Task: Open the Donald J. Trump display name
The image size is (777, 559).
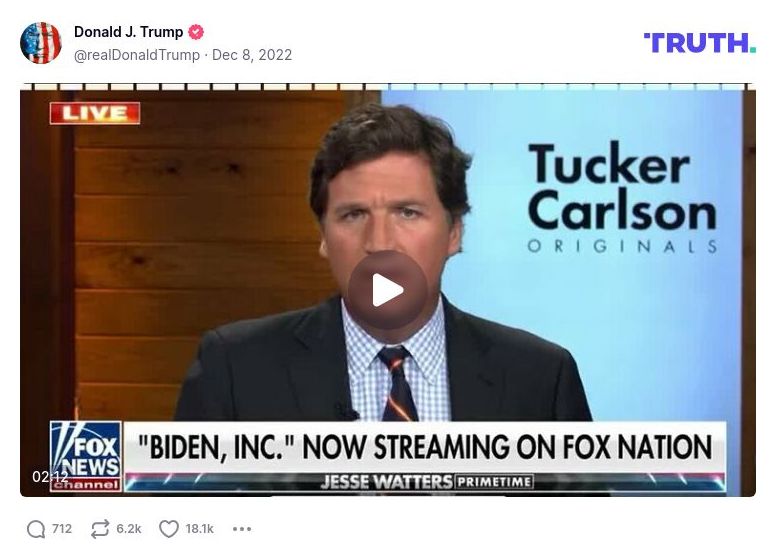Action: tap(129, 32)
